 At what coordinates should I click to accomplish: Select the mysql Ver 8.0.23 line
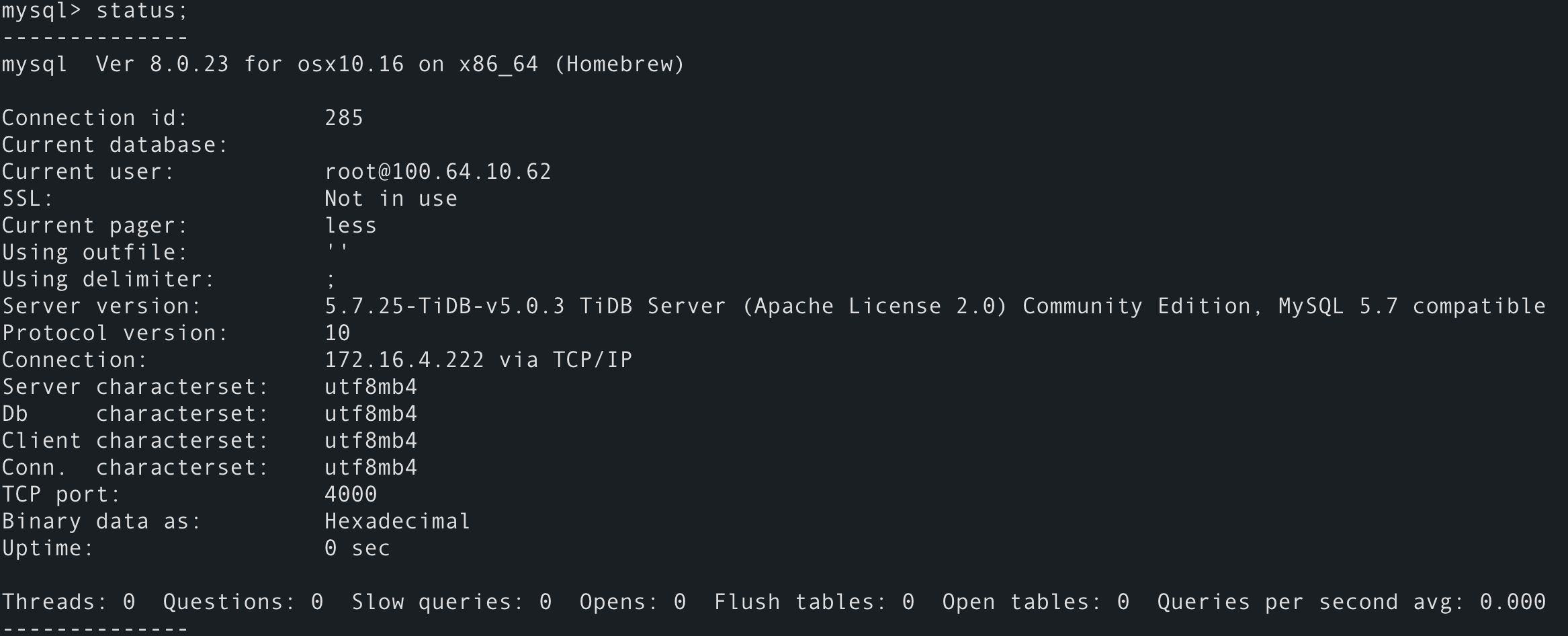(343, 65)
